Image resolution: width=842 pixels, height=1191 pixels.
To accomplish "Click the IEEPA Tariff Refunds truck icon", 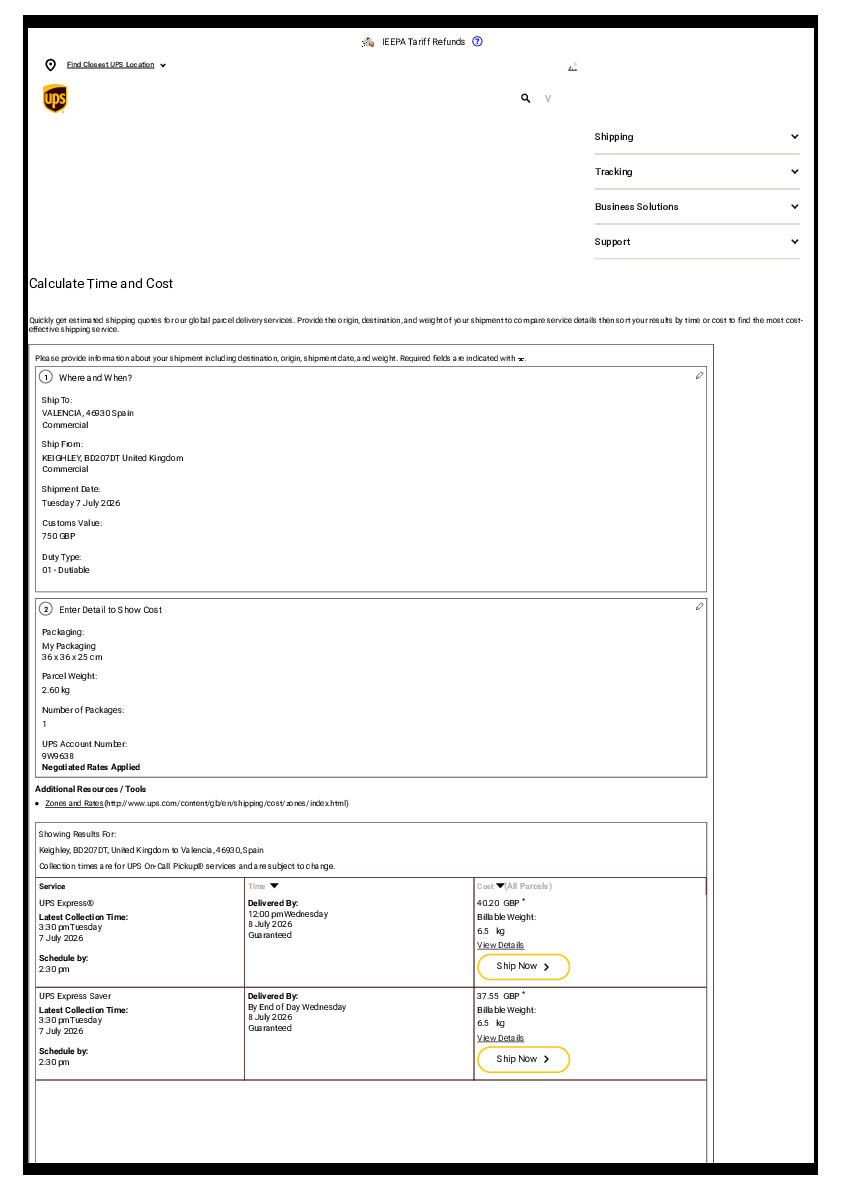I will point(367,43).
